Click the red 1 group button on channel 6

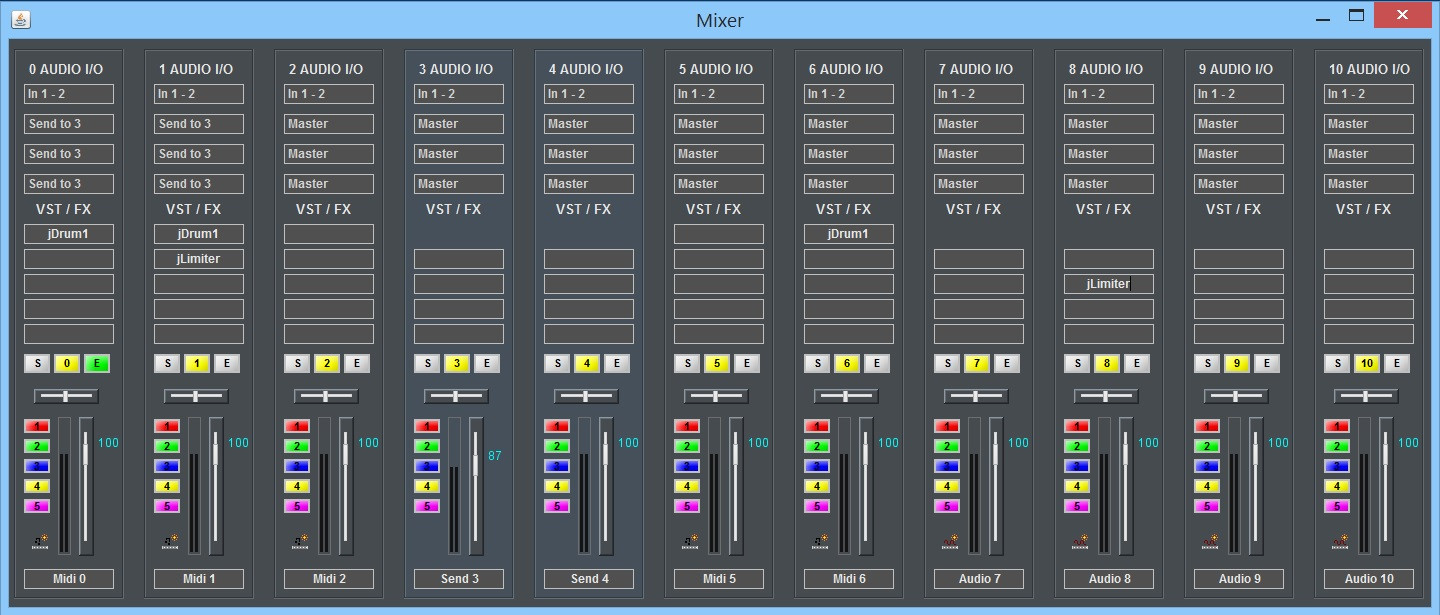coord(817,426)
